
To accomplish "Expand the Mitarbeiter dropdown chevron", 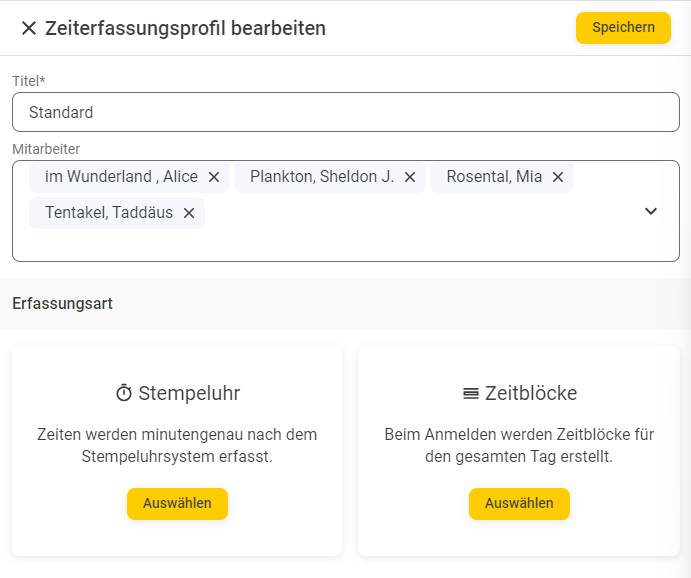I will pyautogui.click(x=651, y=211).
